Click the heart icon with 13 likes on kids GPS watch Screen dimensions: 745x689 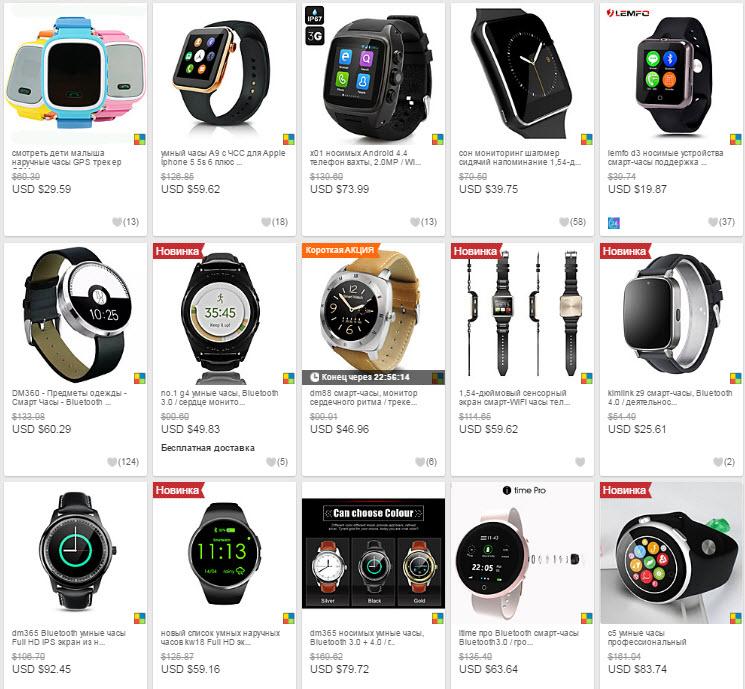(x=117, y=222)
